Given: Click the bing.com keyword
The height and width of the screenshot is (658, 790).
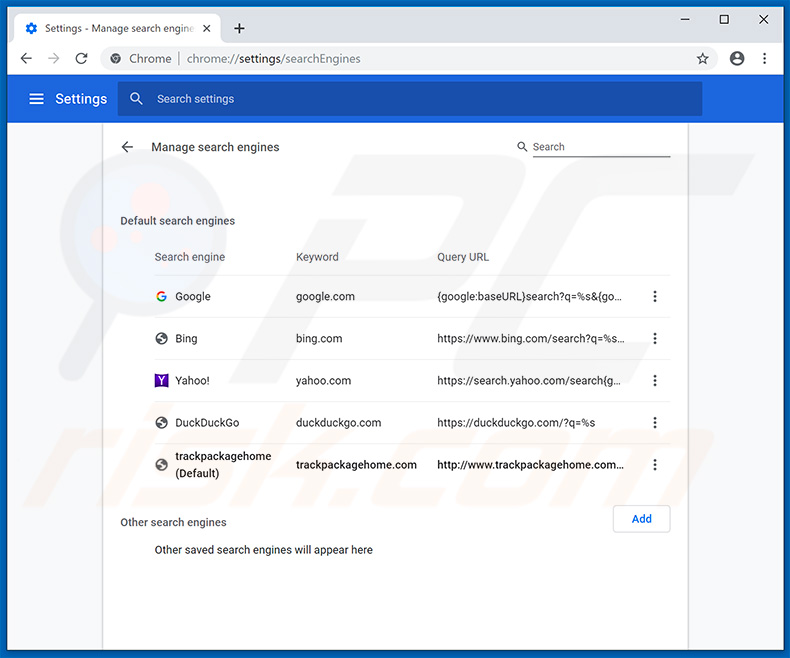Looking at the screenshot, I should click(x=319, y=339).
